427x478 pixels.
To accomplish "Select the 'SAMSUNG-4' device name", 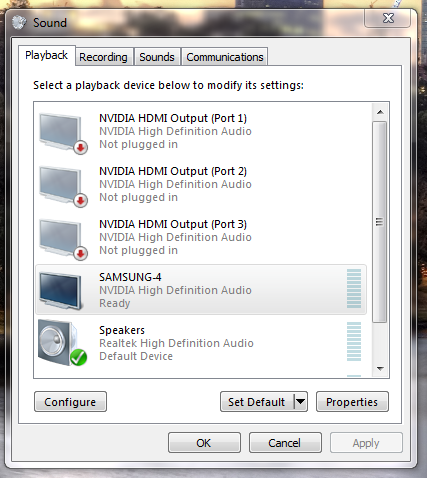I will (x=130, y=277).
